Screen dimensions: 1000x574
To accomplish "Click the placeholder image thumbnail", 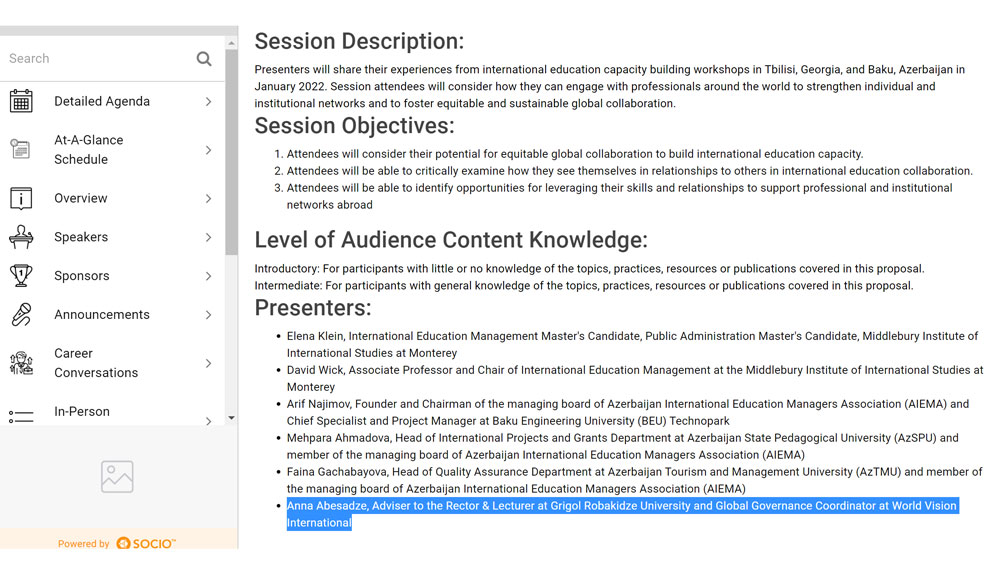I will pos(117,477).
